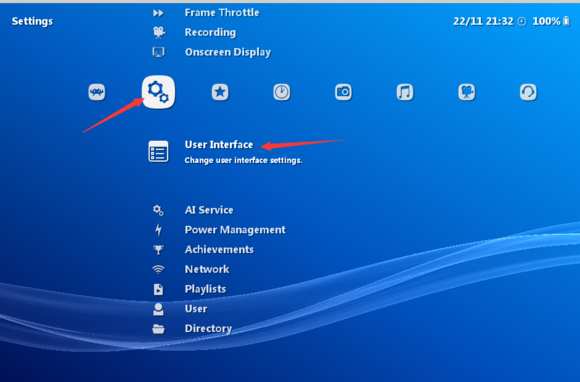
Task: Click the Recording camera icon
Action: [159, 33]
